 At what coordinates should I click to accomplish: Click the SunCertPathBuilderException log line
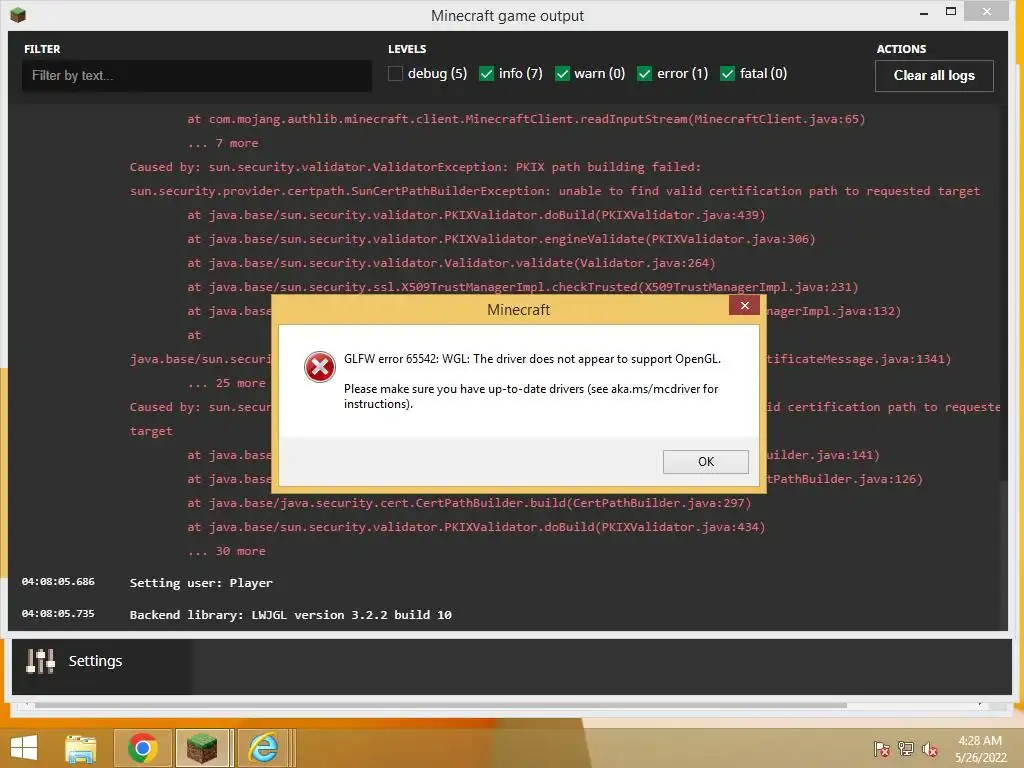click(x=555, y=191)
